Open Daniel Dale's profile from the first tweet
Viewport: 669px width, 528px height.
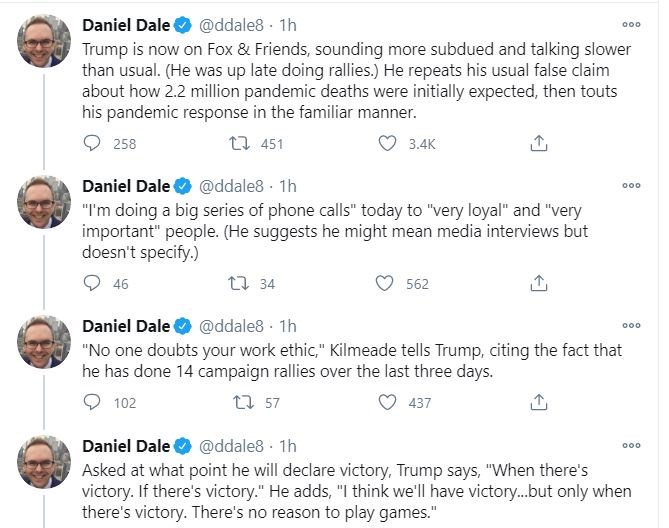[126, 24]
